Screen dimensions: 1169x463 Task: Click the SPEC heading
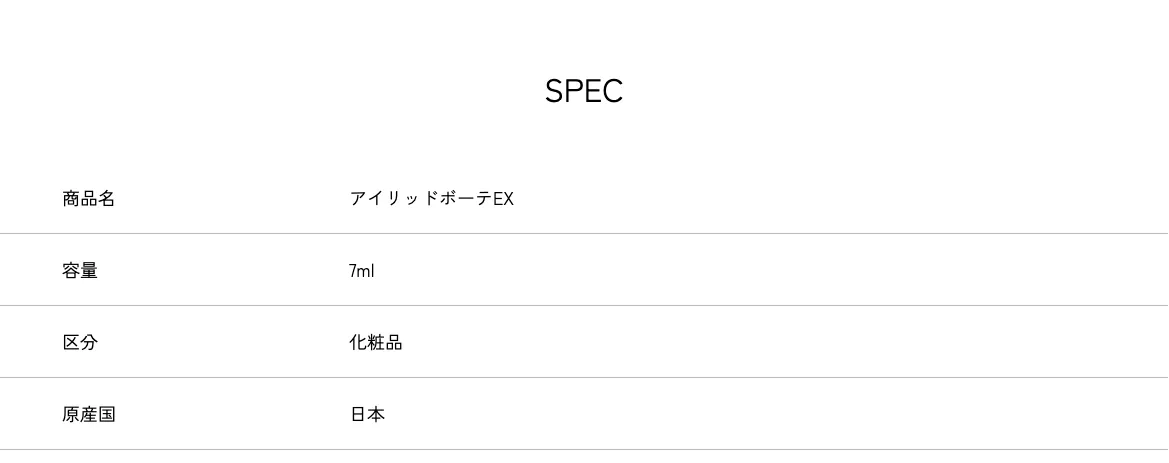point(584,91)
